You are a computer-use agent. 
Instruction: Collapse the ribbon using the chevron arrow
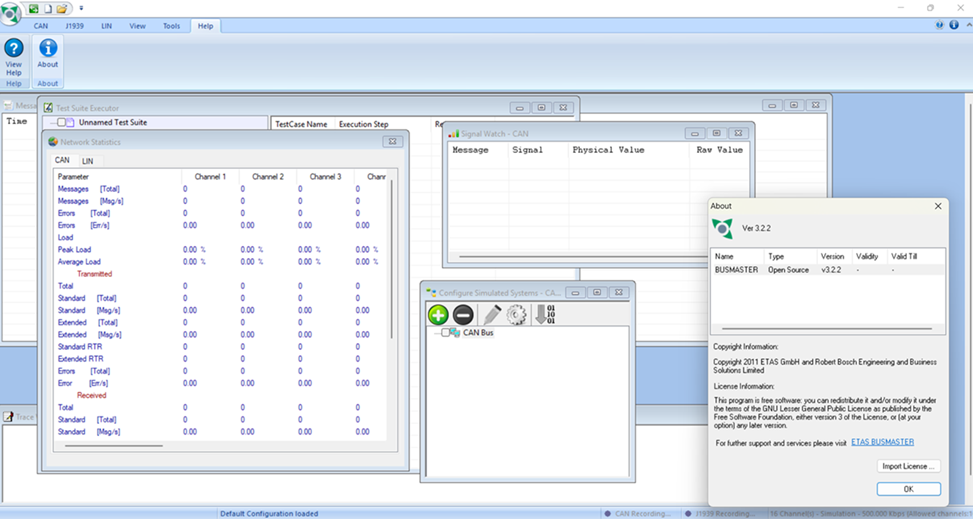pyautogui.click(x=969, y=25)
